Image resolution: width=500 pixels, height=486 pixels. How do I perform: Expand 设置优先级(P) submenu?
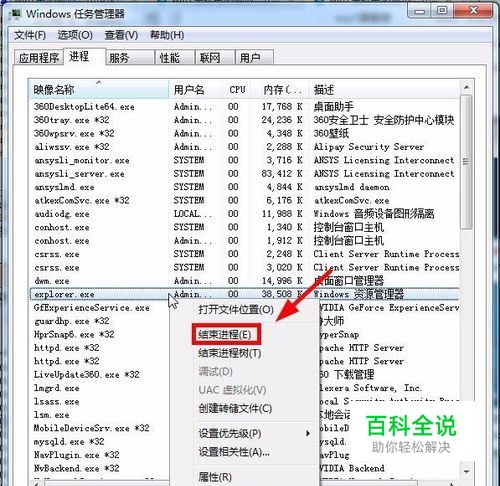(255, 433)
